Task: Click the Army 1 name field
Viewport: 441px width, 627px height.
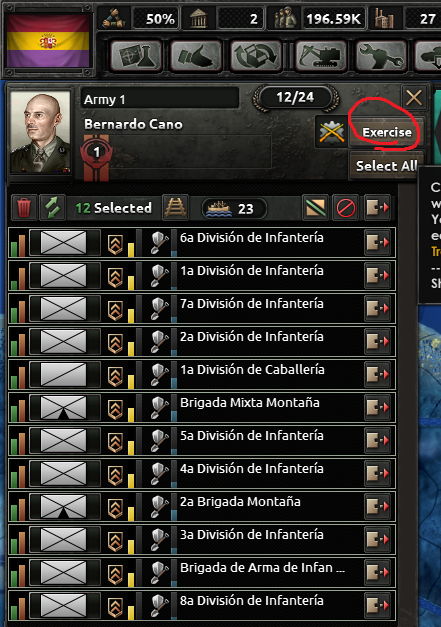Action: pyautogui.click(x=160, y=99)
